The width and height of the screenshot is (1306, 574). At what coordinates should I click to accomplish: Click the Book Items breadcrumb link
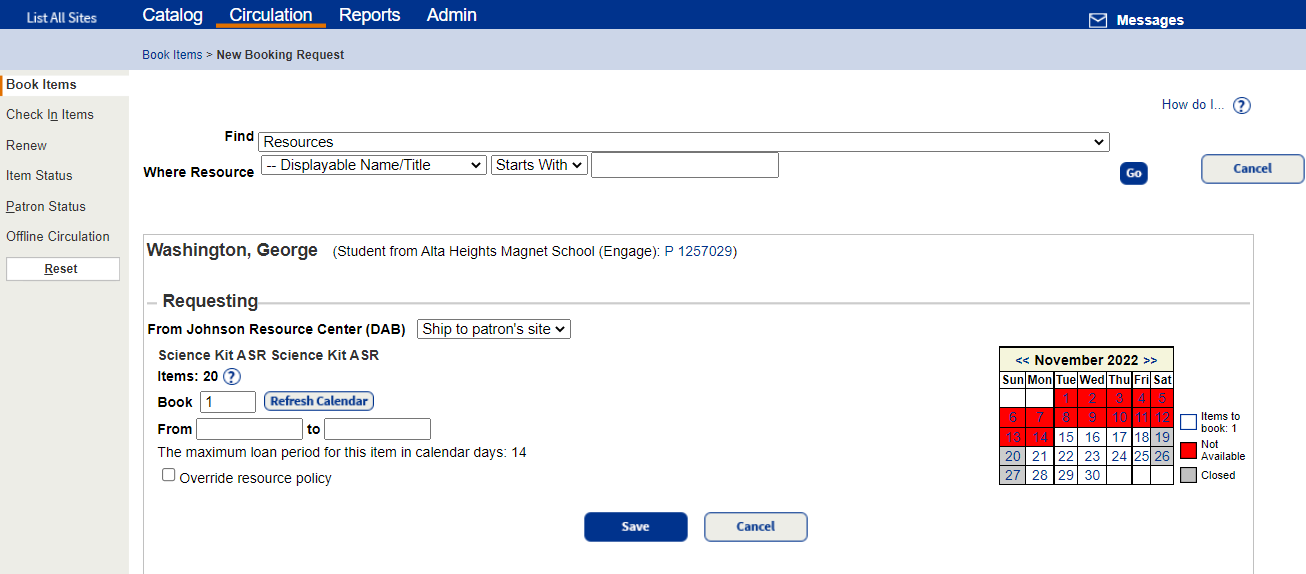172,55
